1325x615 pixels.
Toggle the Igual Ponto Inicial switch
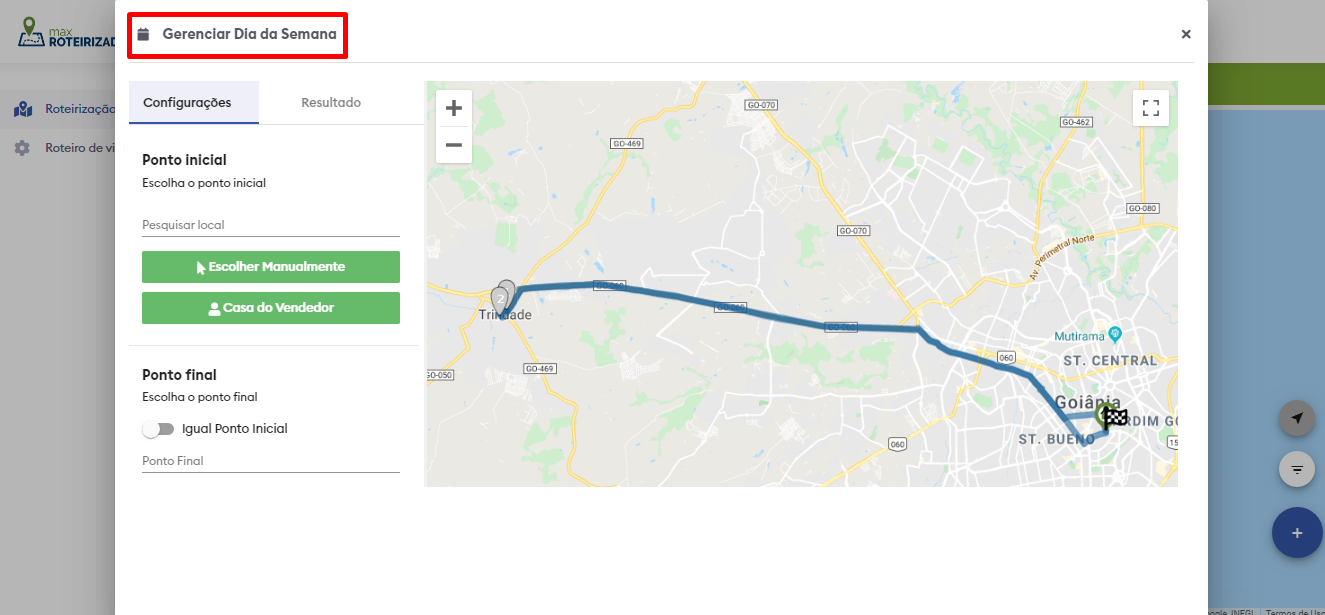(158, 429)
